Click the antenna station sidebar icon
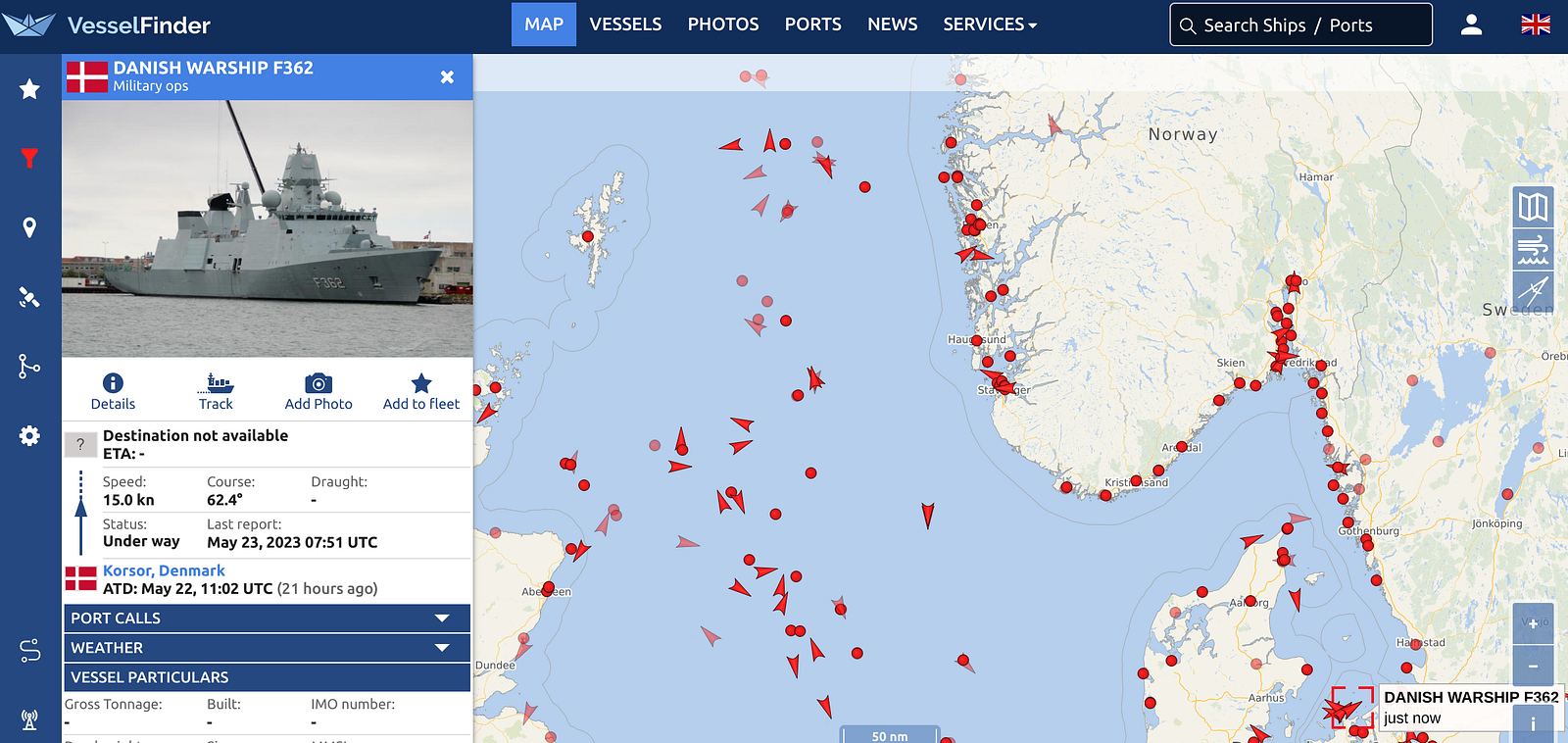Image resolution: width=1568 pixels, height=743 pixels. (29, 720)
